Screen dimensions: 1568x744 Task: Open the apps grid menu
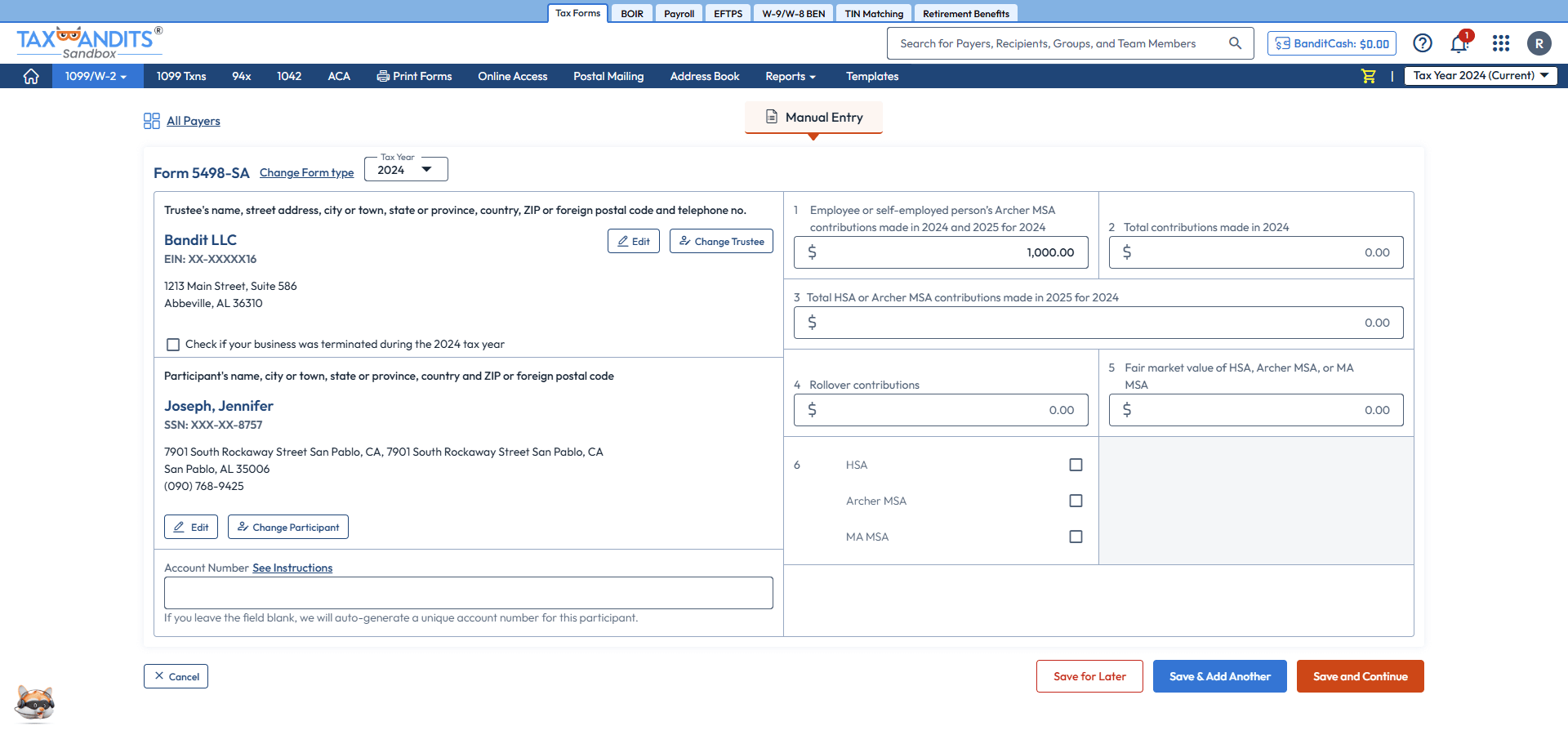(x=1501, y=43)
